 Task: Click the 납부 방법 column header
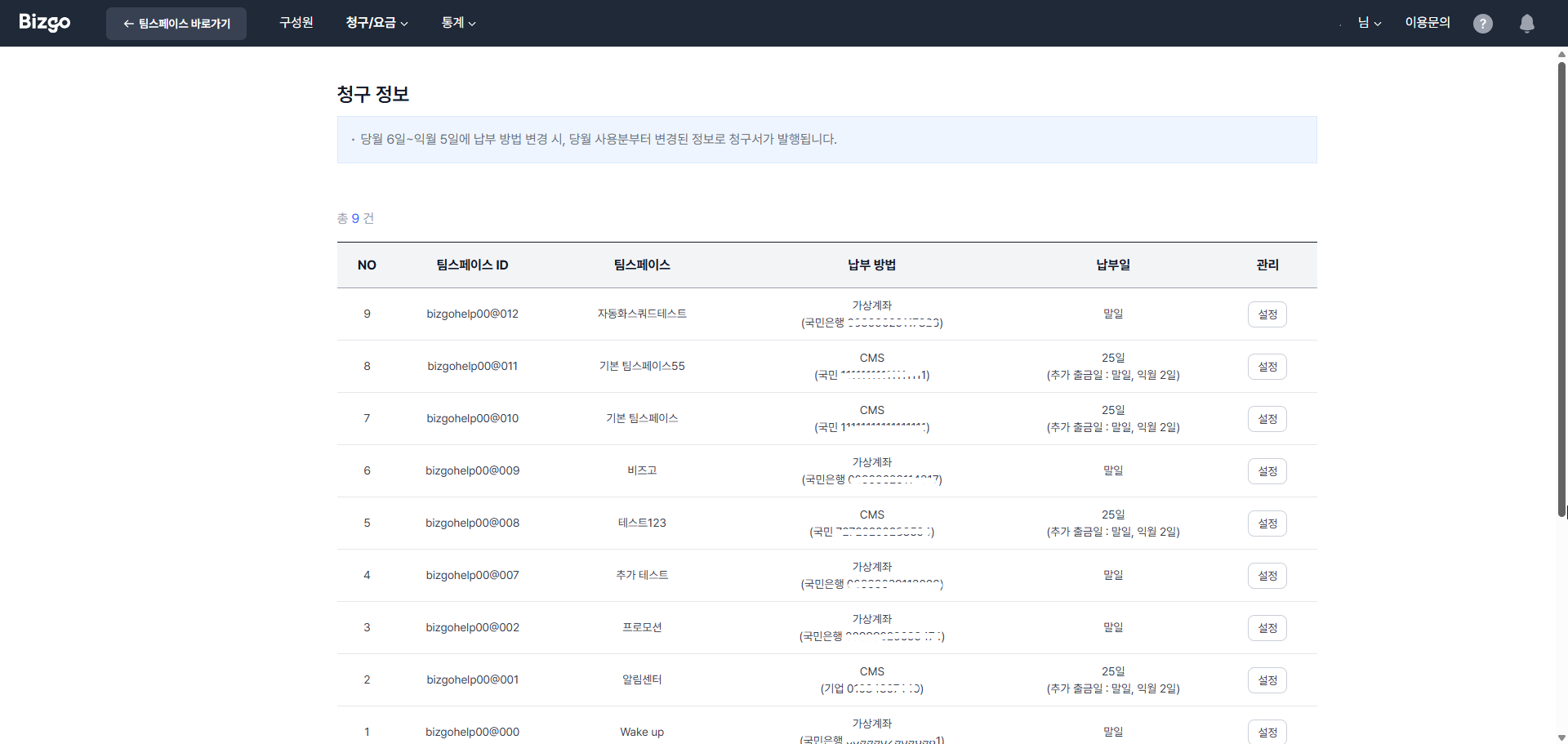coord(871,265)
